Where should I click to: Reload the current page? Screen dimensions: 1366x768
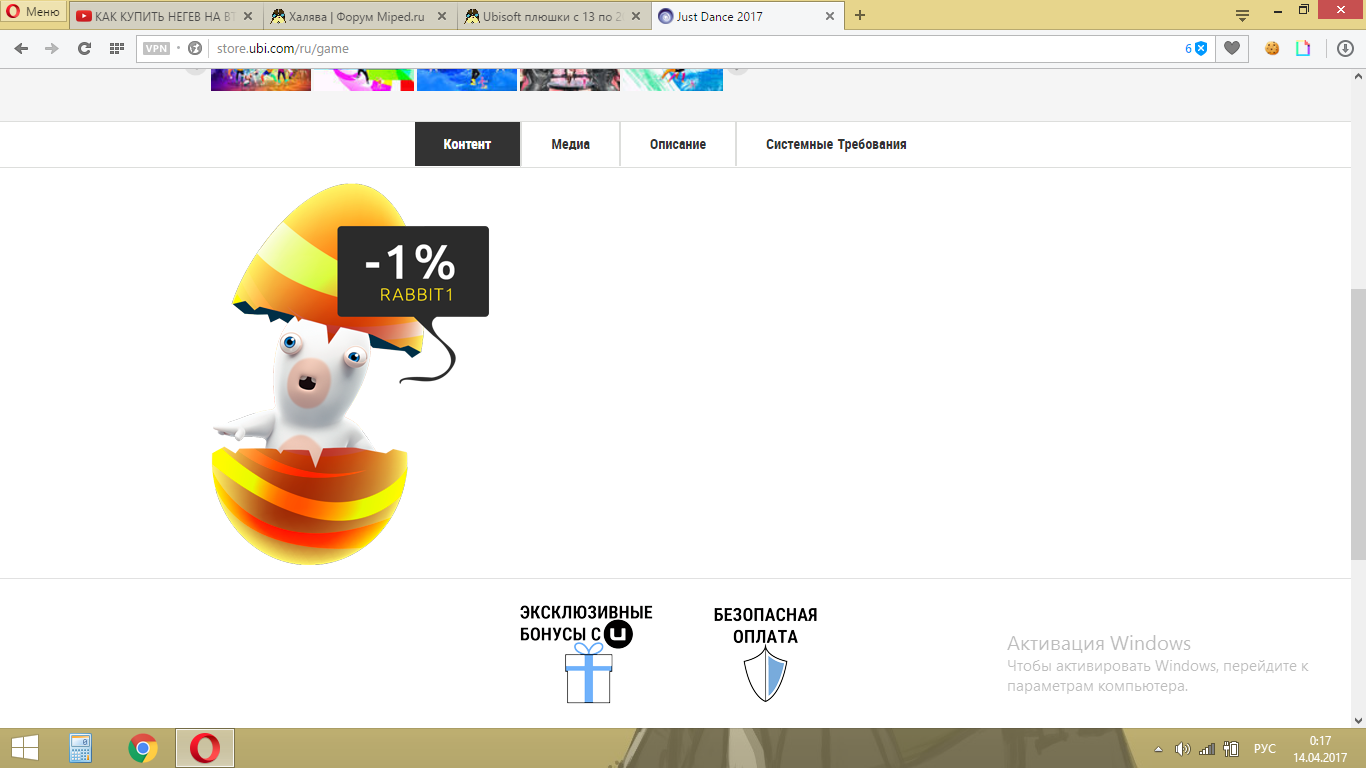tap(84, 48)
